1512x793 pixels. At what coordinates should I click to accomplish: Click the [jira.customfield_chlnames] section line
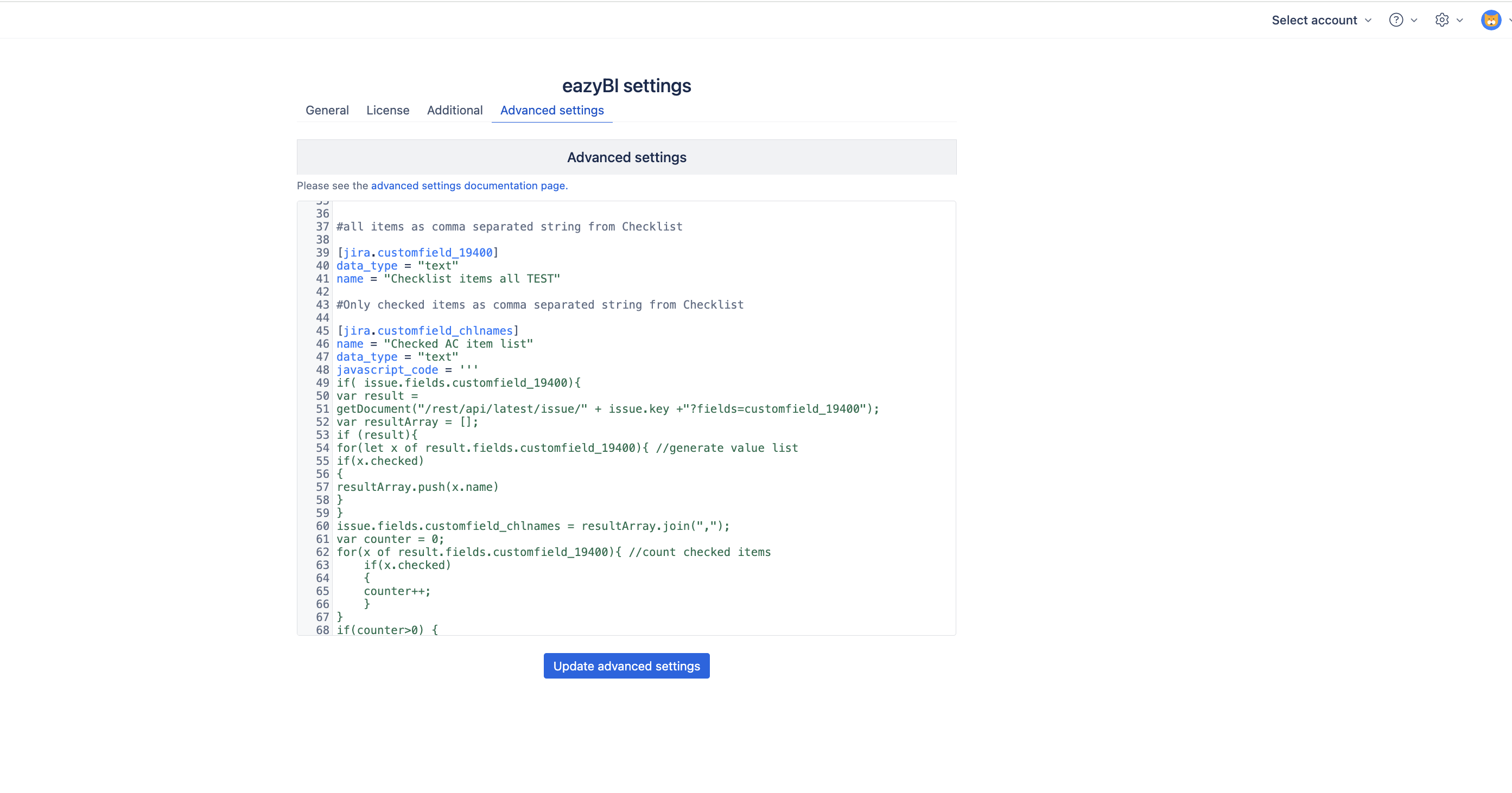pyautogui.click(x=428, y=331)
